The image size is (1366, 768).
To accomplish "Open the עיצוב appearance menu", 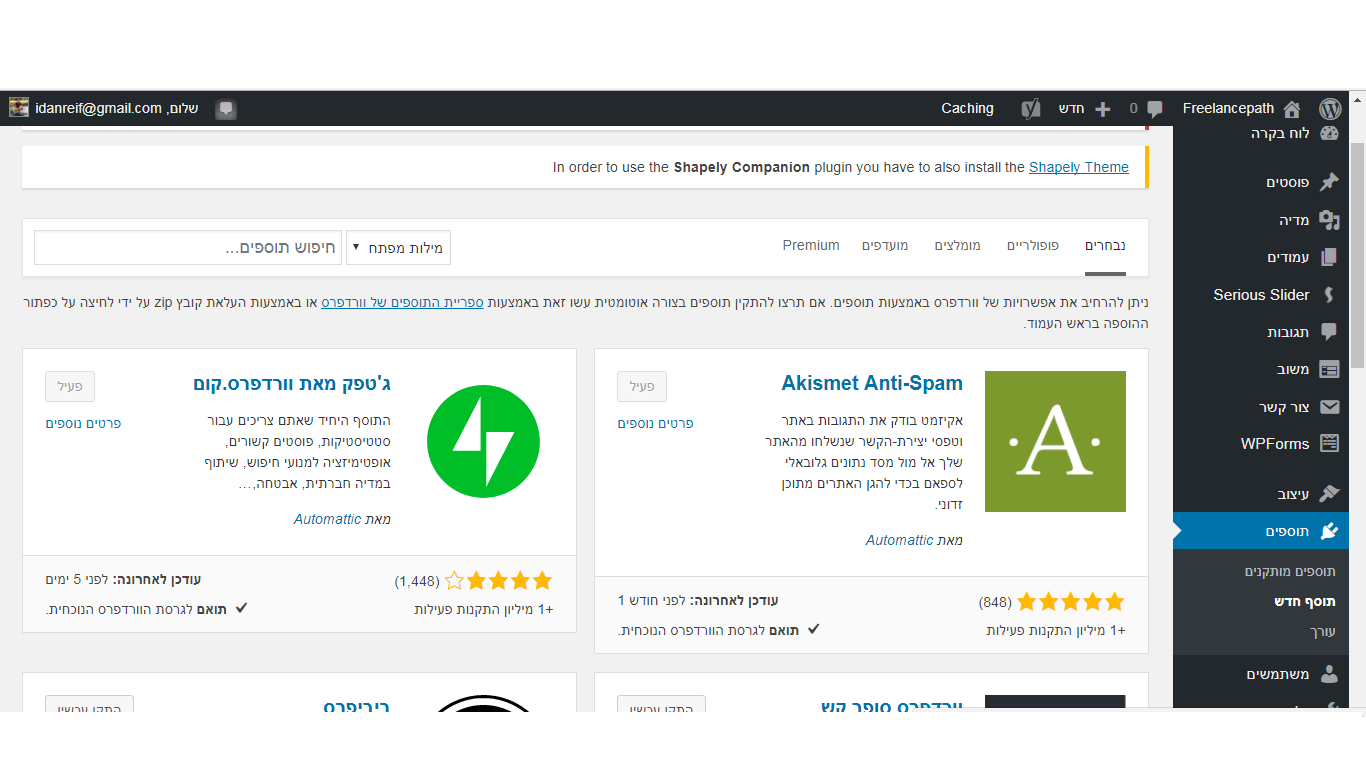I will coord(1293,494).
